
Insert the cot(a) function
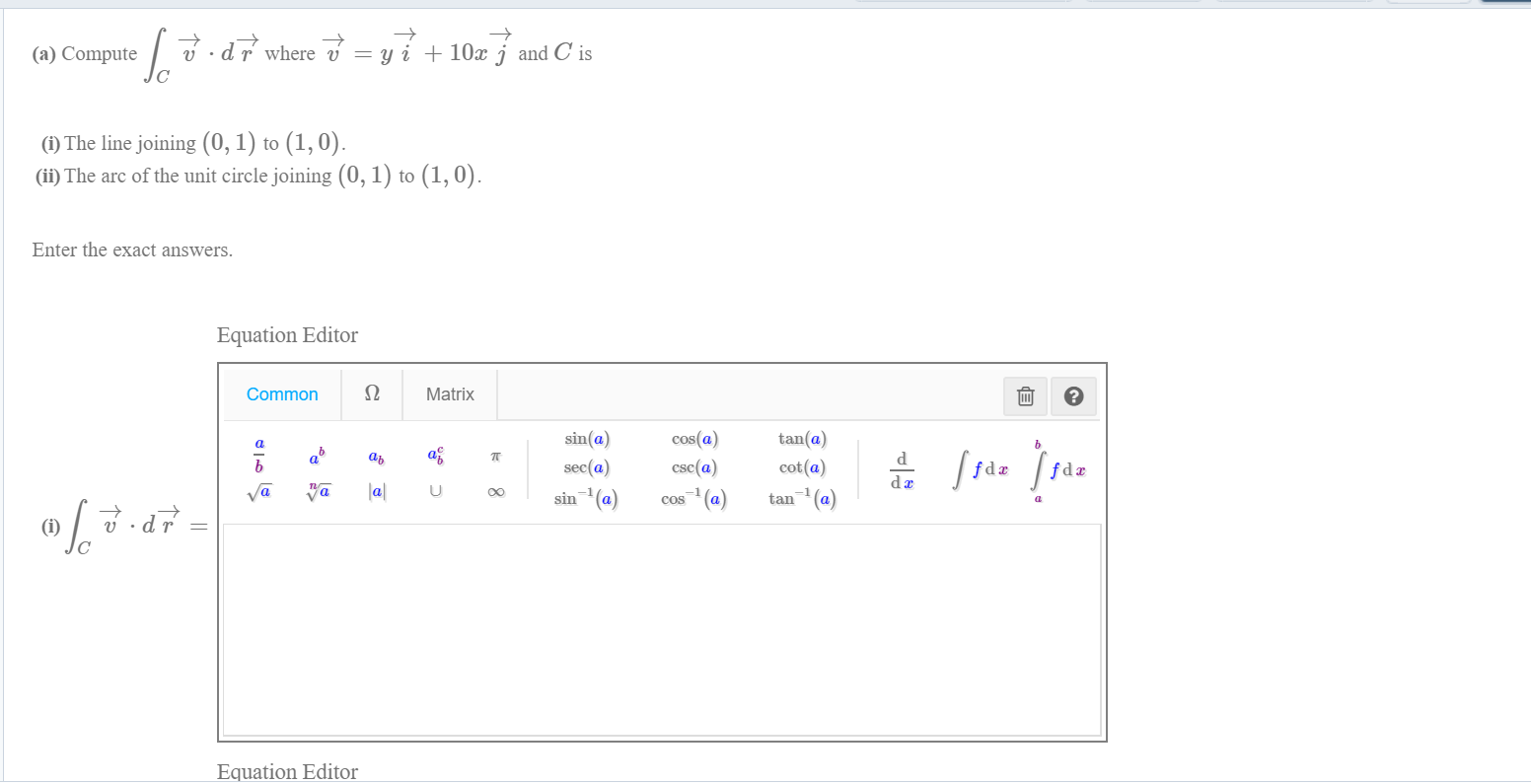[x=802, y=468]
